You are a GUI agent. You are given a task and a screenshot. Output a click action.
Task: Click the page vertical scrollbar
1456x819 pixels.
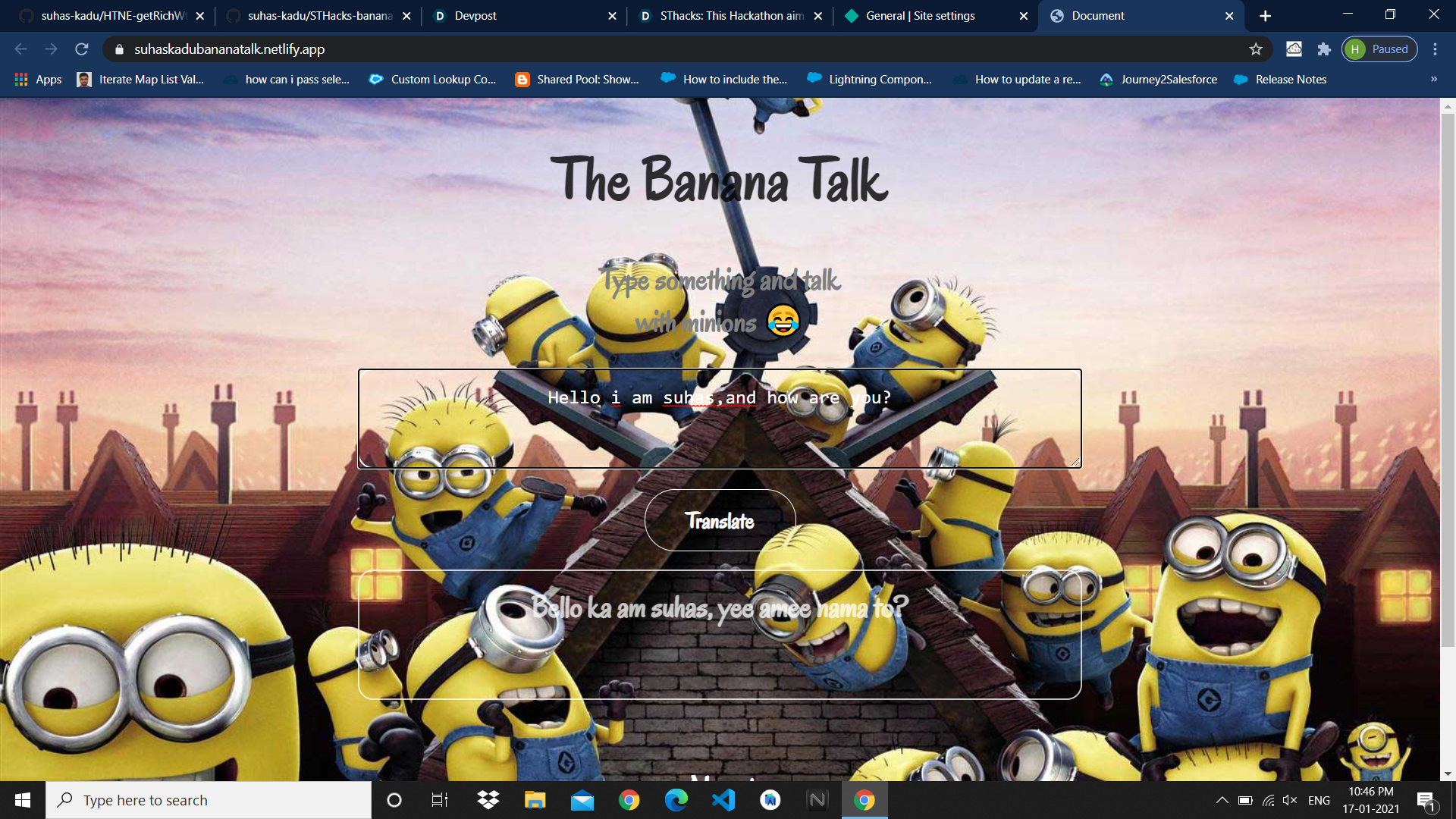click(1448, 379)
